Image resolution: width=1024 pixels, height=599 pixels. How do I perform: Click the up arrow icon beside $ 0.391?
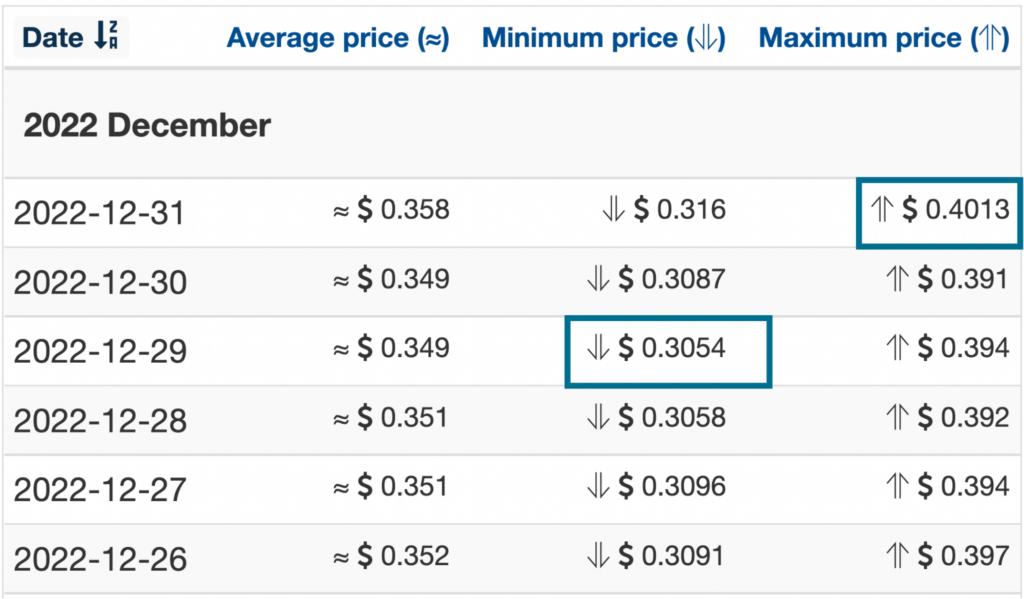coord(897,279)
